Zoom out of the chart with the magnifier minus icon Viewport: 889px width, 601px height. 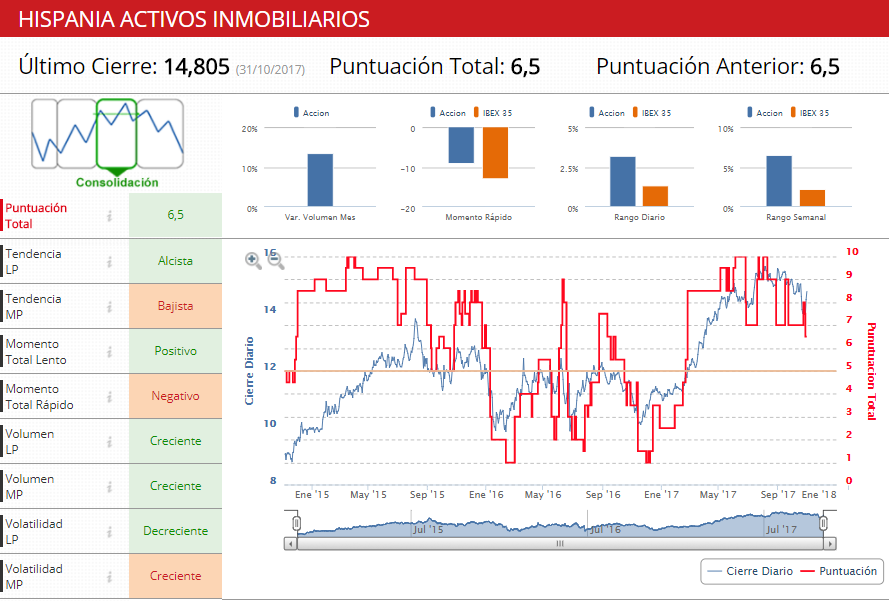coord(276,261)
